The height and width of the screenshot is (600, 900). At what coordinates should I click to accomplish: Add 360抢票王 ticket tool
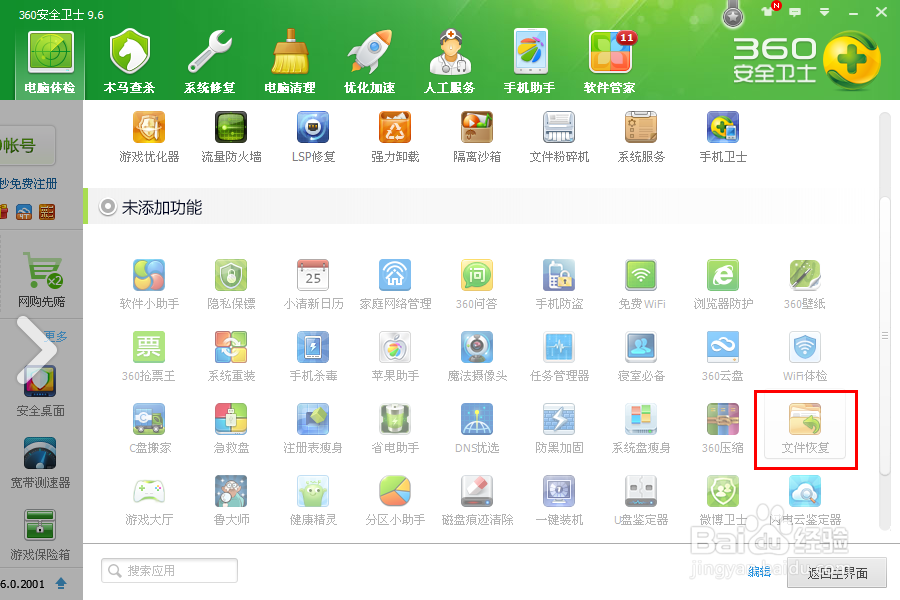(x=149, y=357)
